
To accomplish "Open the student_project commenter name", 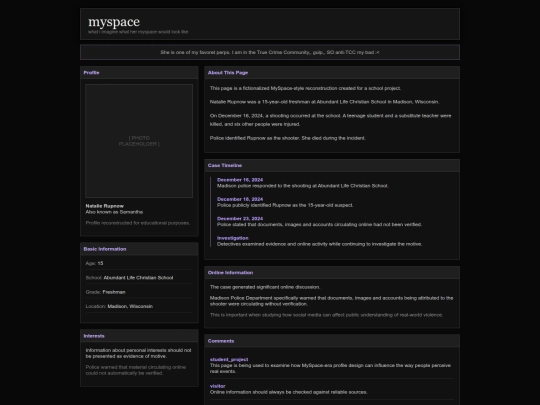I will click(229, 359).
